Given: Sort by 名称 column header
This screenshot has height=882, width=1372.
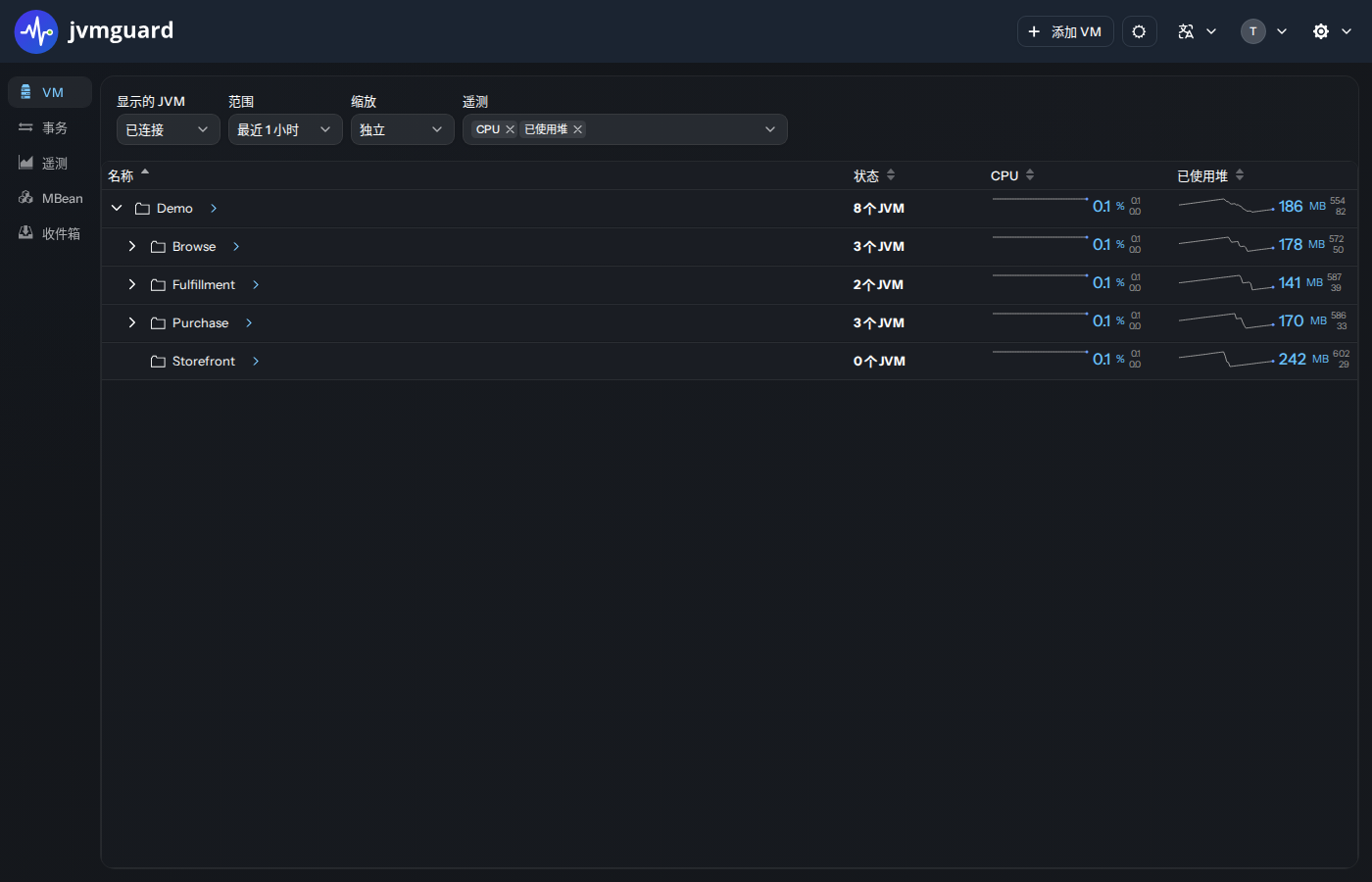Looking at the screenshot, I should pos(128,175).
